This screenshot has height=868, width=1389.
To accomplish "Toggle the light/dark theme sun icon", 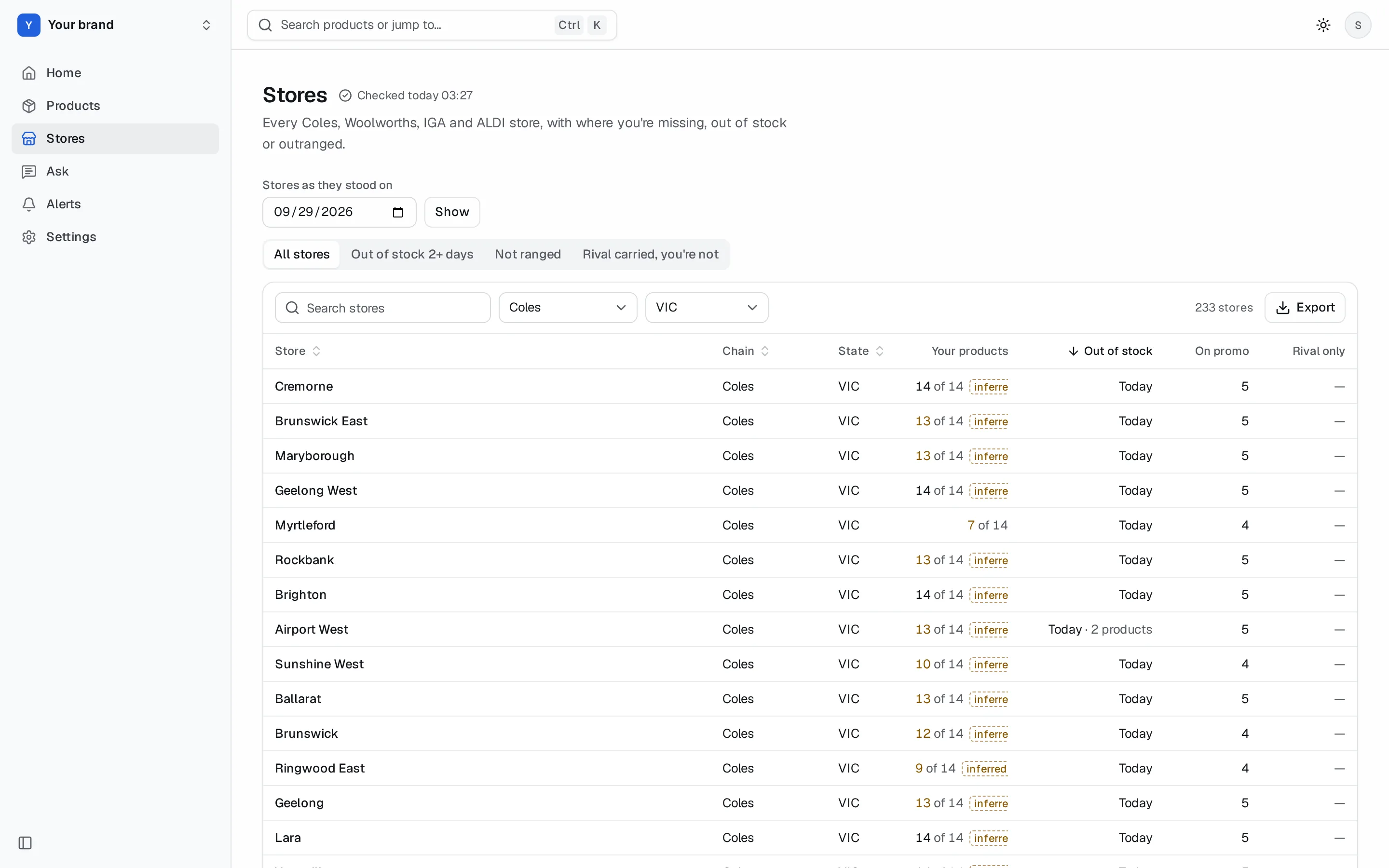I will coord(1323,25).
